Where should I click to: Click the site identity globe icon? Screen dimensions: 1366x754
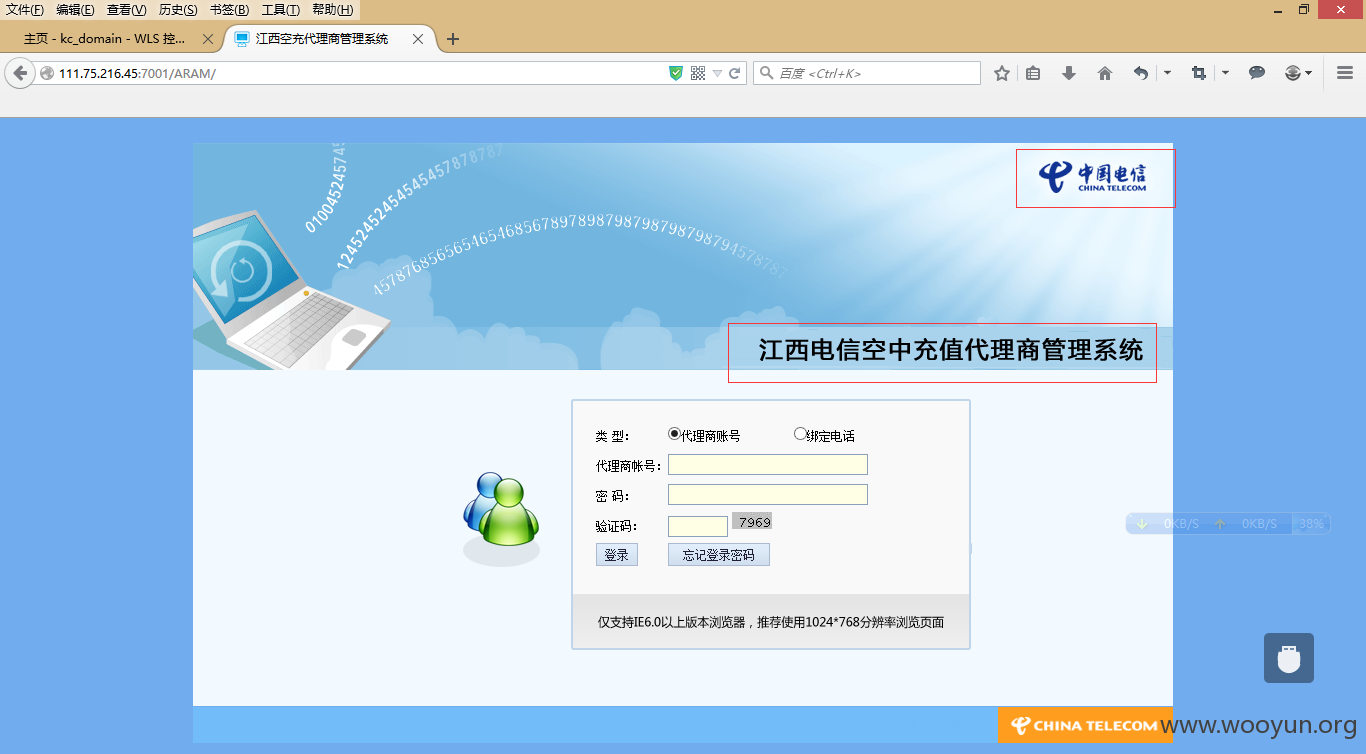[46, 73]
